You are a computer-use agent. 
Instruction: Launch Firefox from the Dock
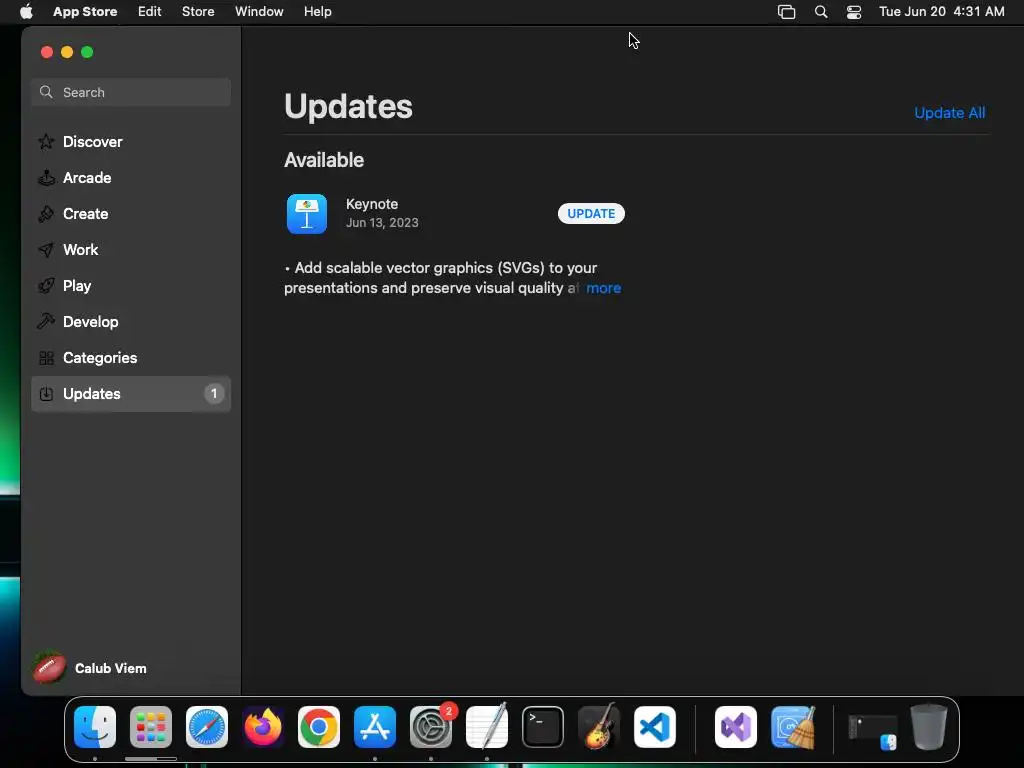pos(263,727)
